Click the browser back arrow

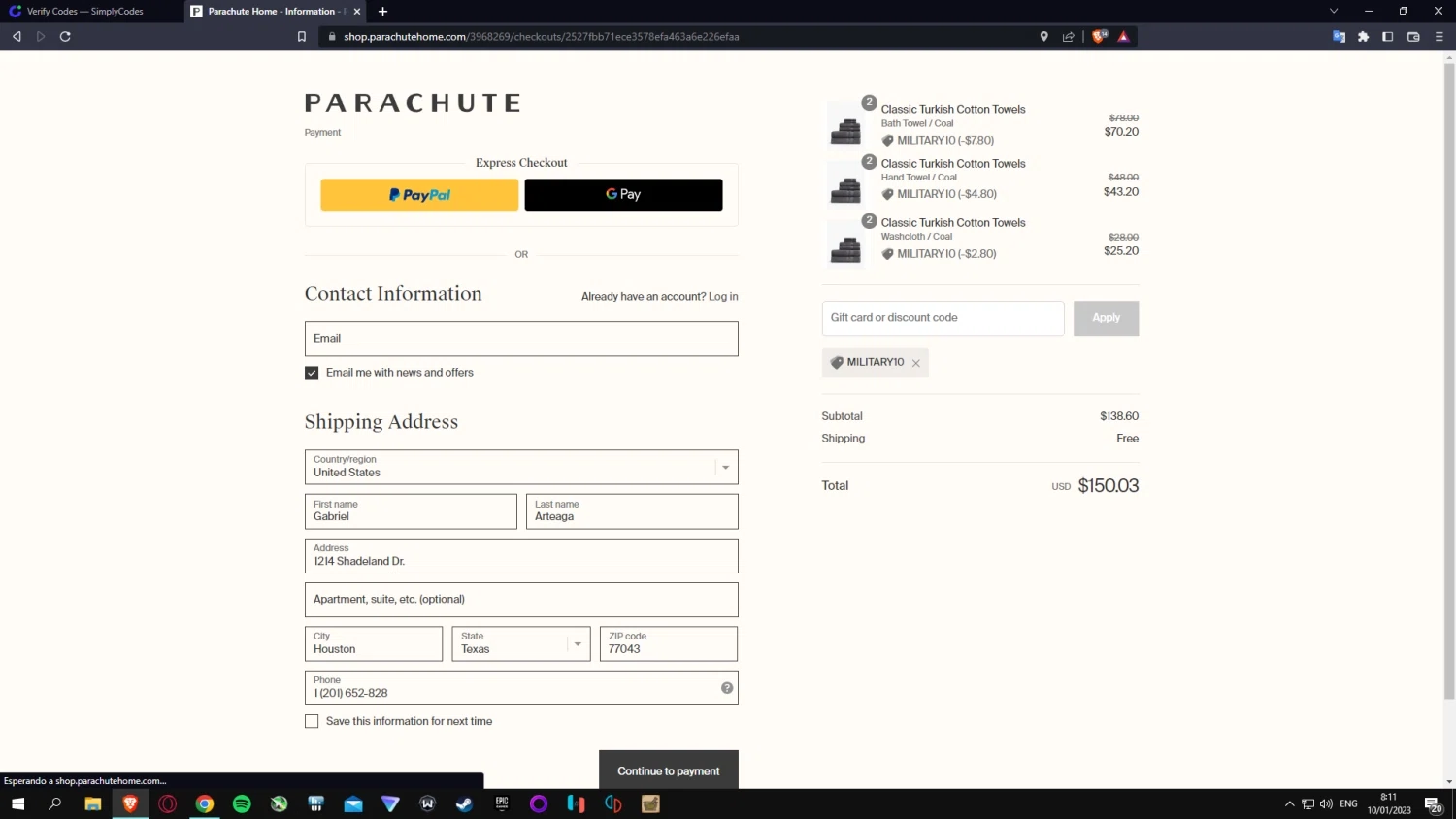click(17, 37)
